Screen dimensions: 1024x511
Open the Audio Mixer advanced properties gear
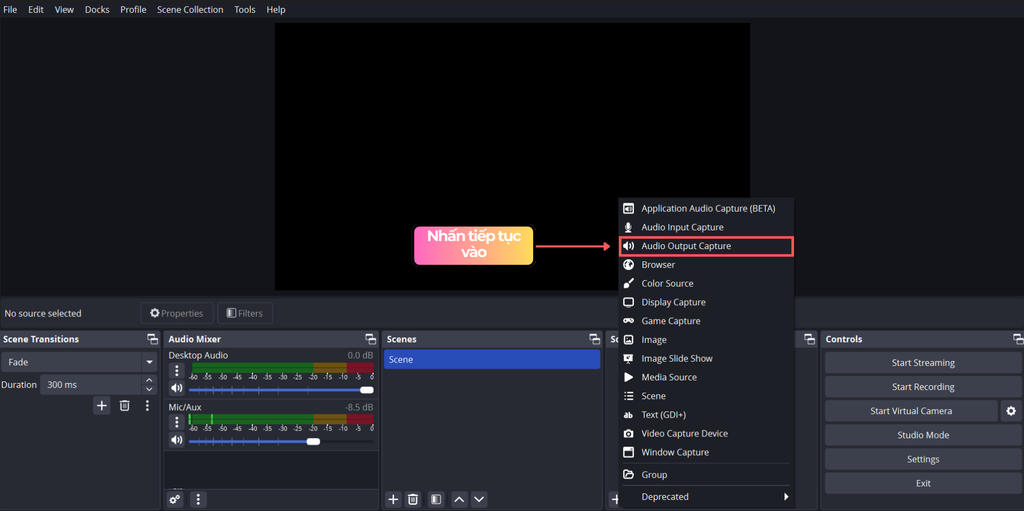[175, 499]
